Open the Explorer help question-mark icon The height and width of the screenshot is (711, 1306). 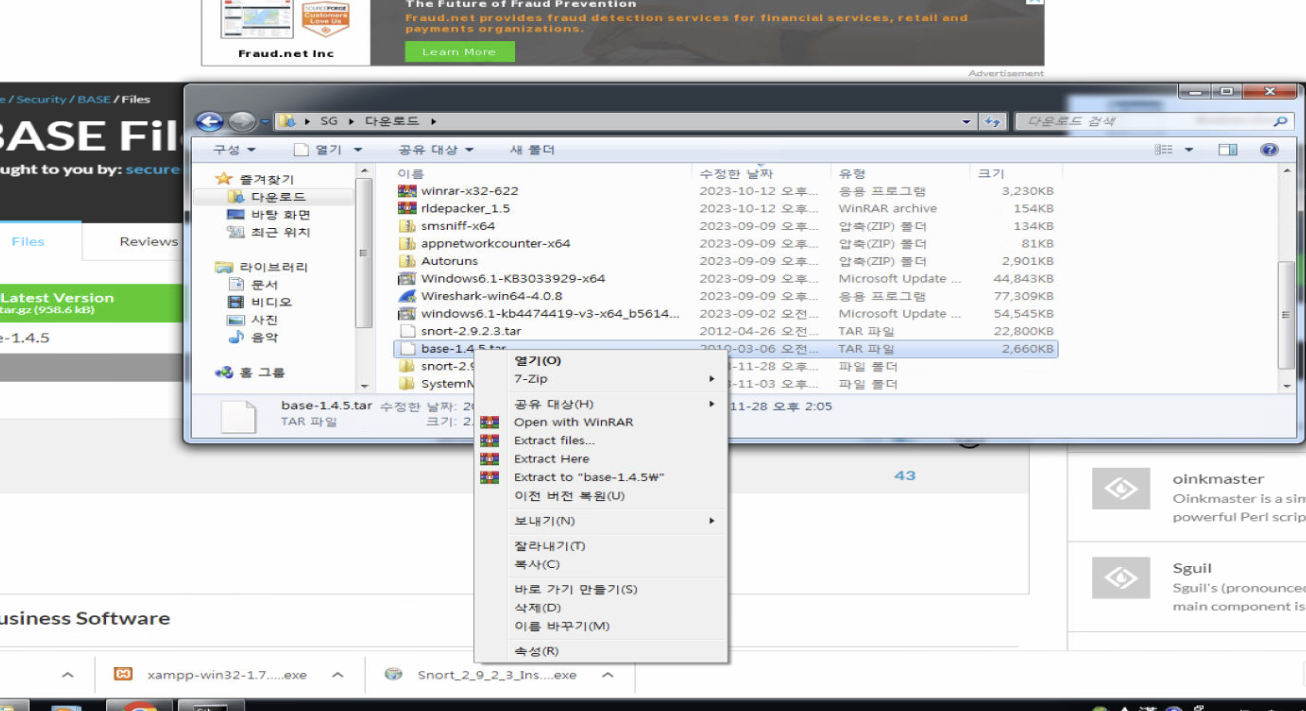[1269, 150]
